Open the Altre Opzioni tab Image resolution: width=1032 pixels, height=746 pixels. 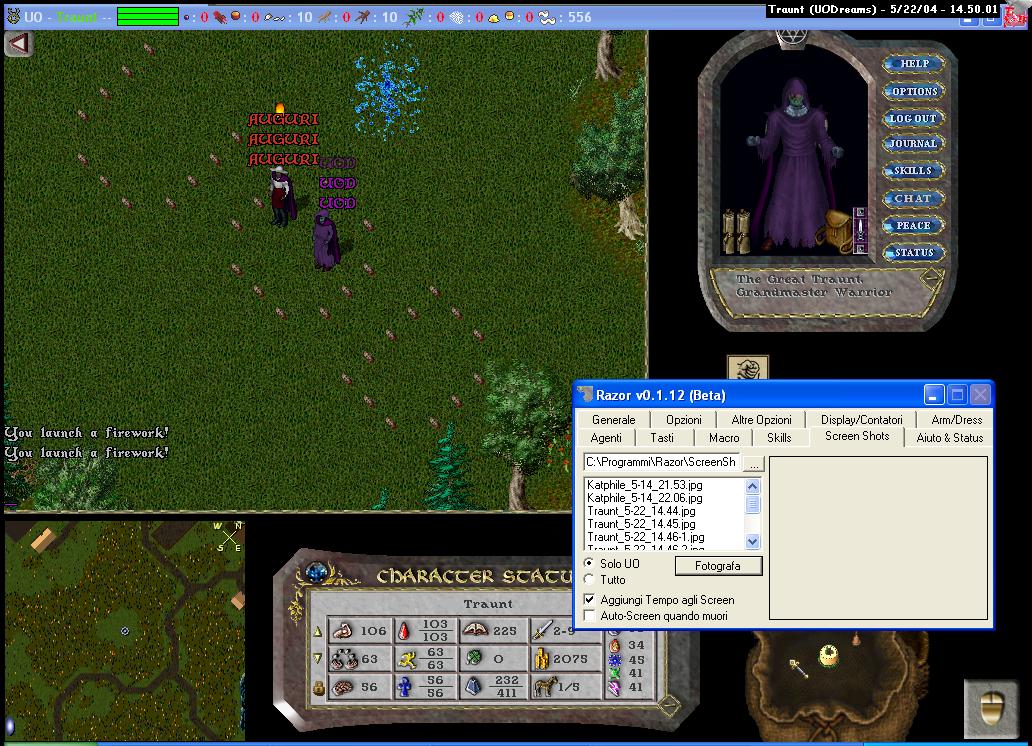(x=761, y=419)
